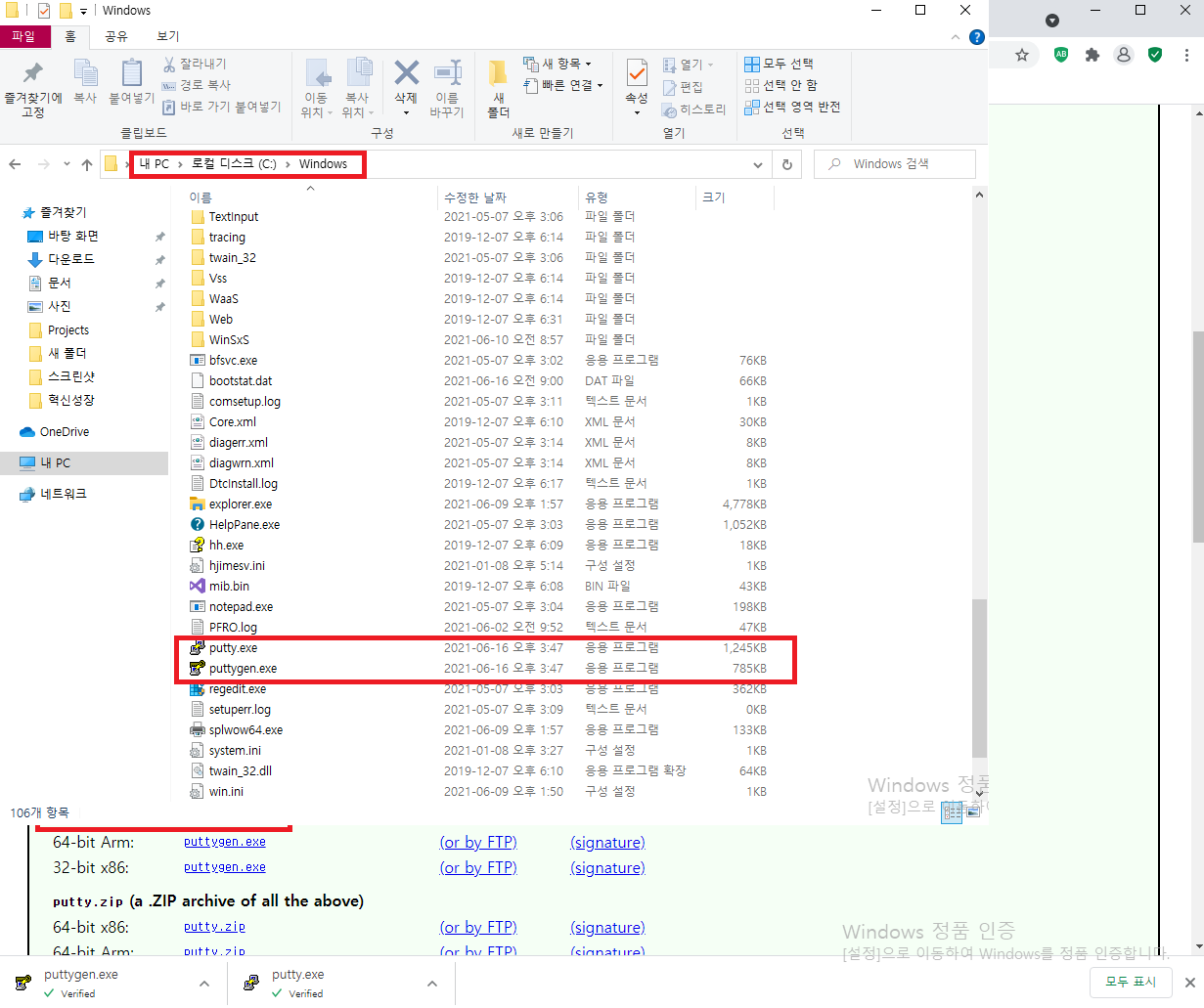Screen dimensions: 1204x1008
Task: Switch to the View (보기) tab
Action: tap(168, 36)
